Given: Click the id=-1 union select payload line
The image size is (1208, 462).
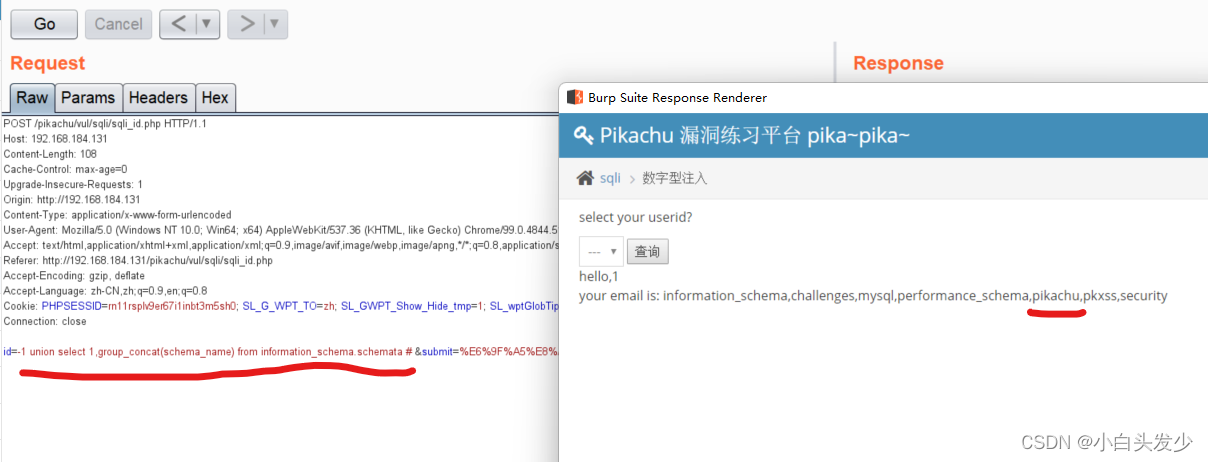Looking at the screenshot, I should [x=280, y=352].
